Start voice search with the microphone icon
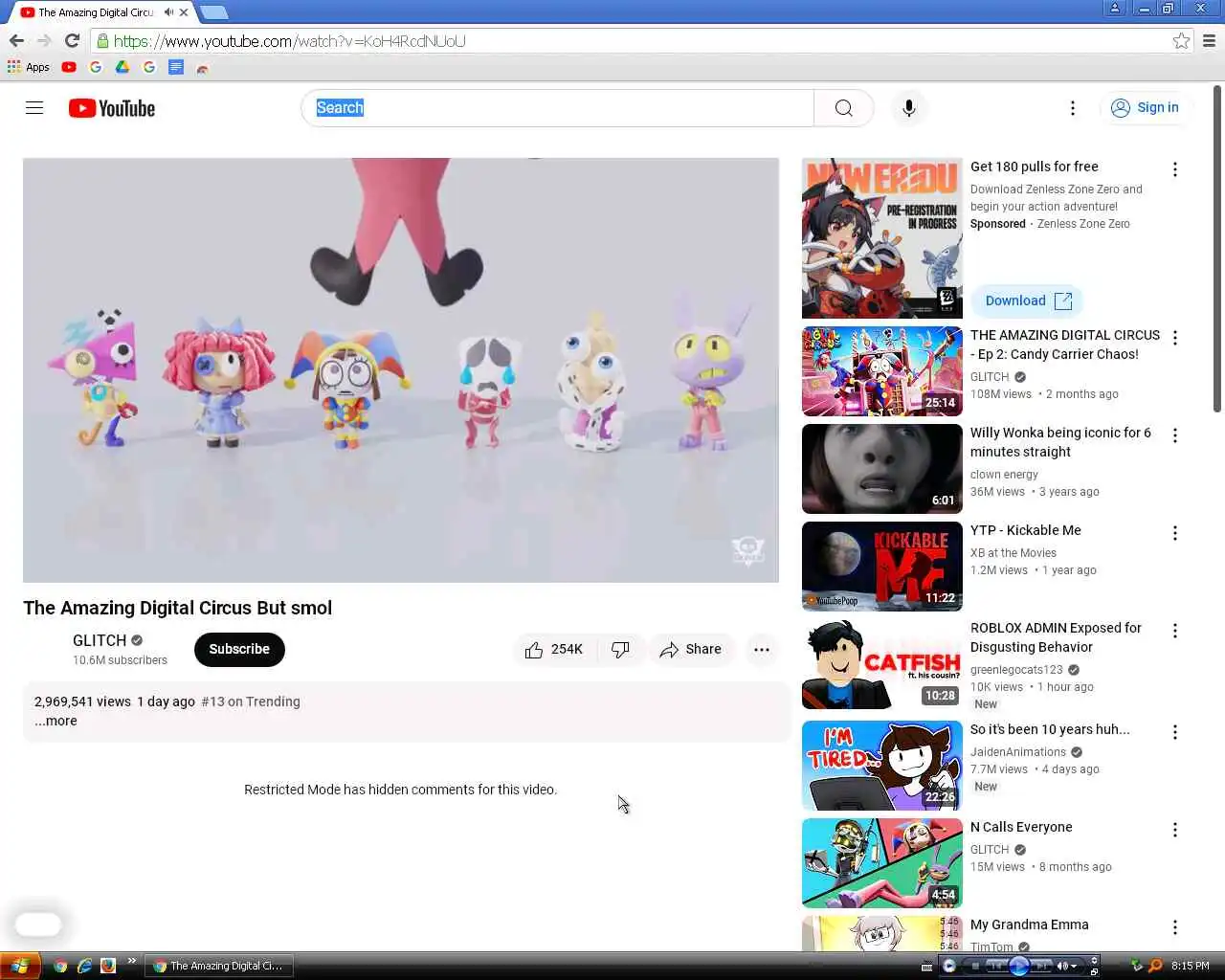This screenshot has width=1225, height=980. (x=909, y=108)
